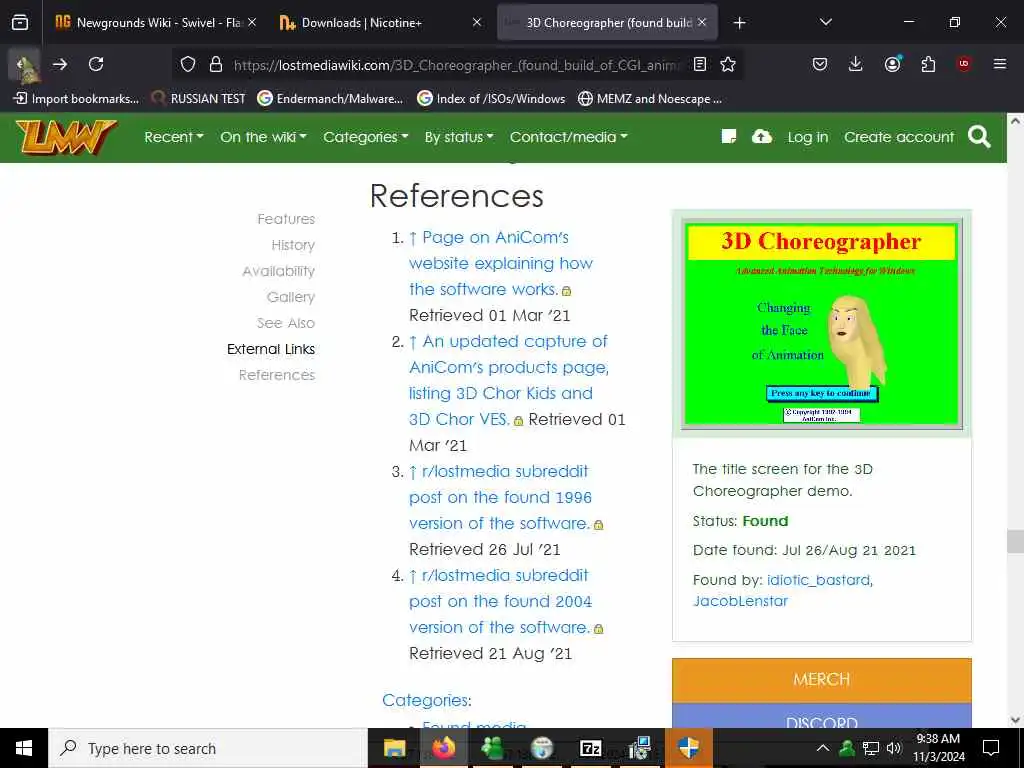The image size is (1024, 768).
Task: Jump to Gallery in the contents sidebar
Action: click(291, 297)
